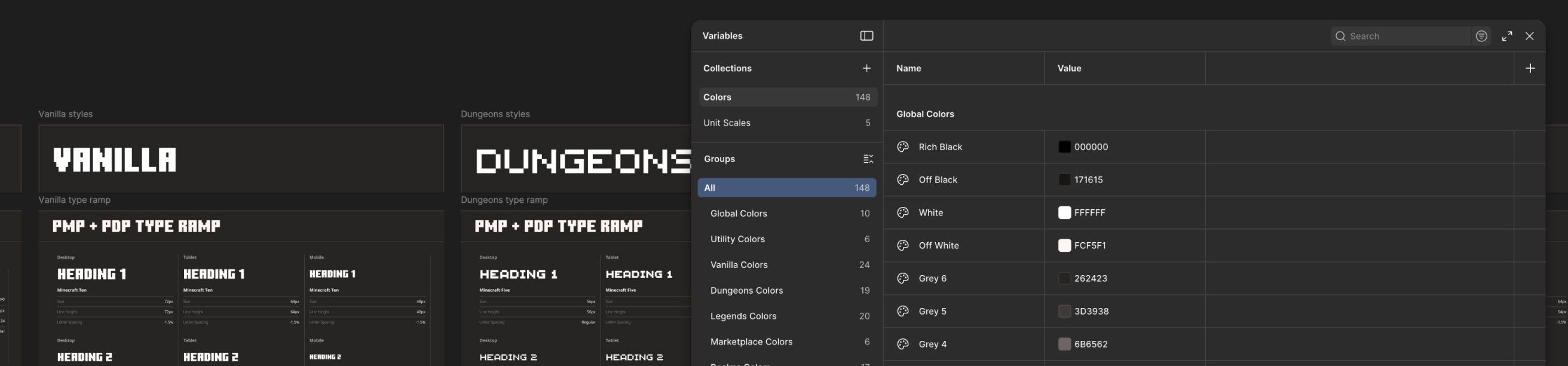Select the Vanilla type ramp label
1568x366 pixels.
(x=74, y=200)
